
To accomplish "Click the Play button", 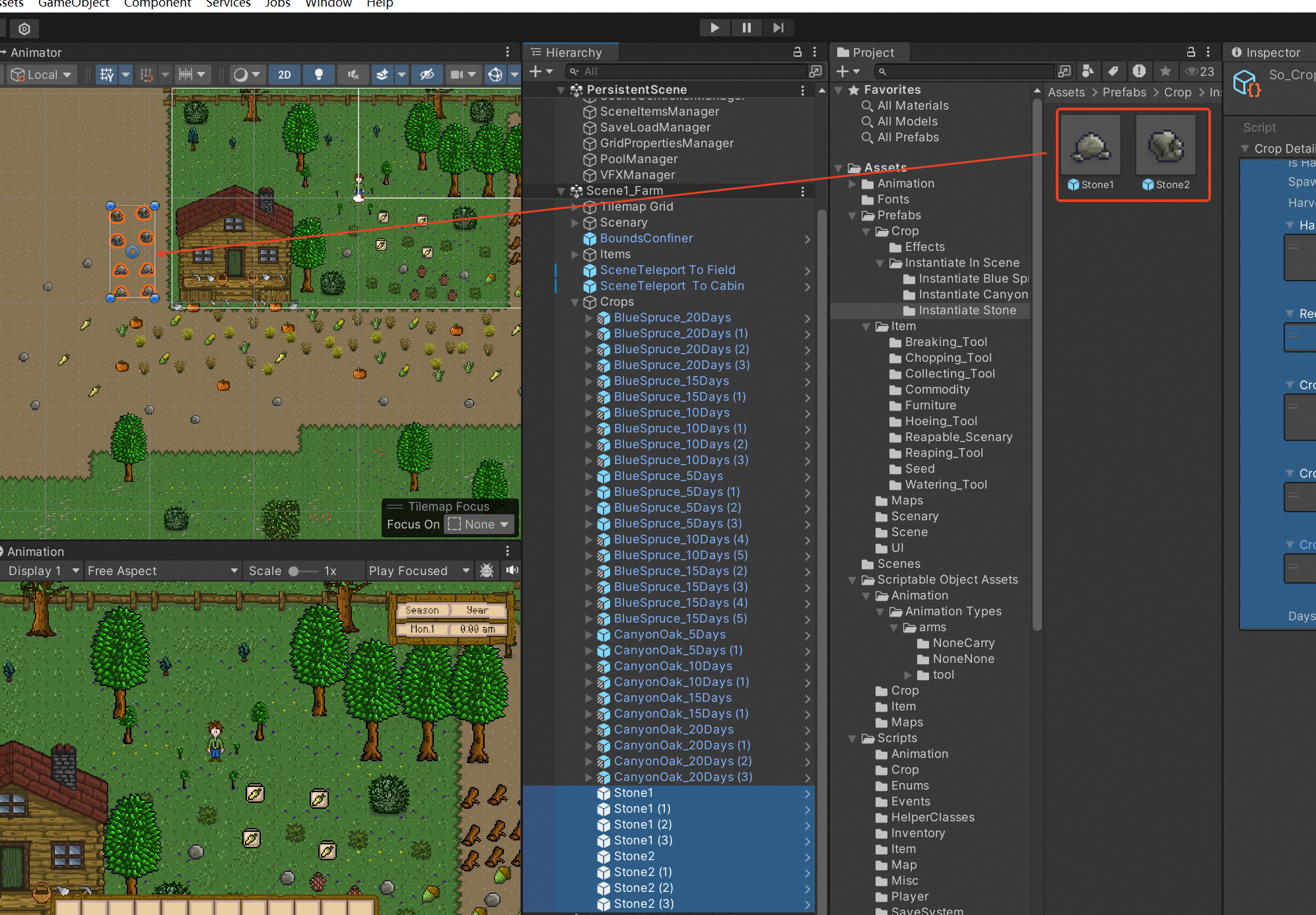I will click(714, 28).
